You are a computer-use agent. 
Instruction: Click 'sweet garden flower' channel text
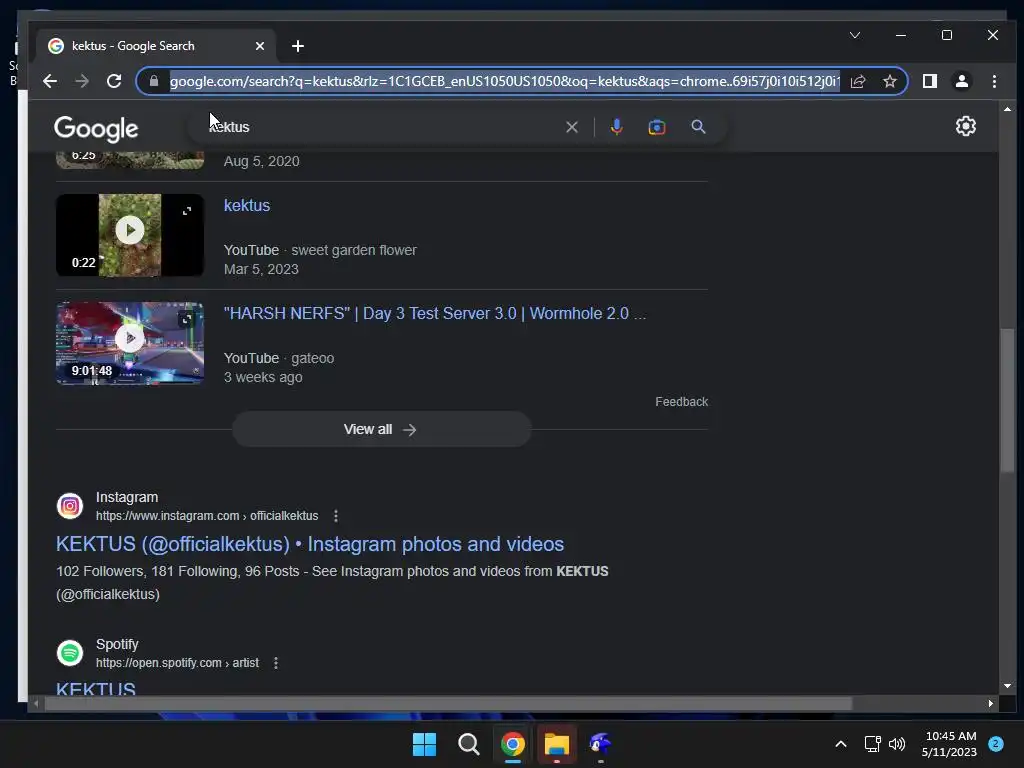tap(354, 250)
